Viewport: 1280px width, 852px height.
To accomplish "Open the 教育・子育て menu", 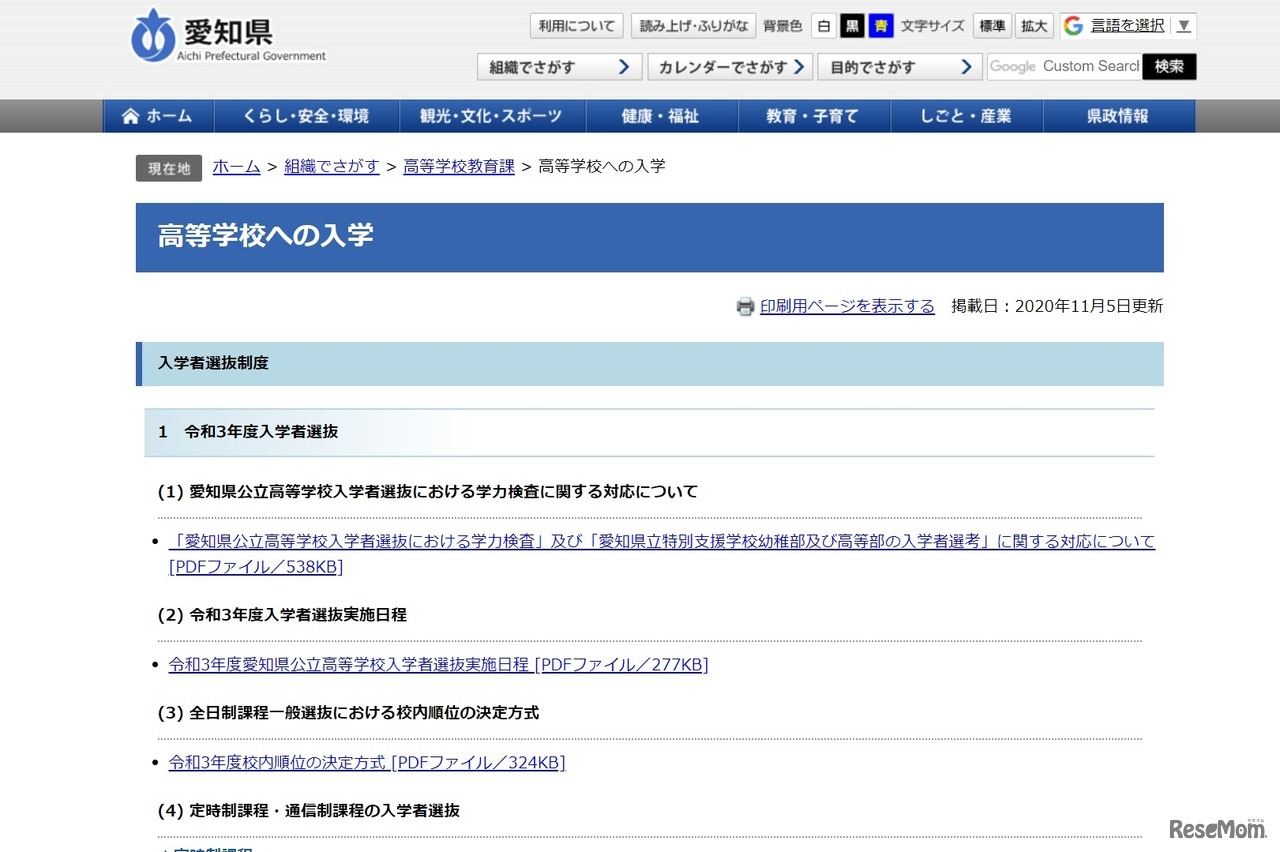I will [814, 116].
